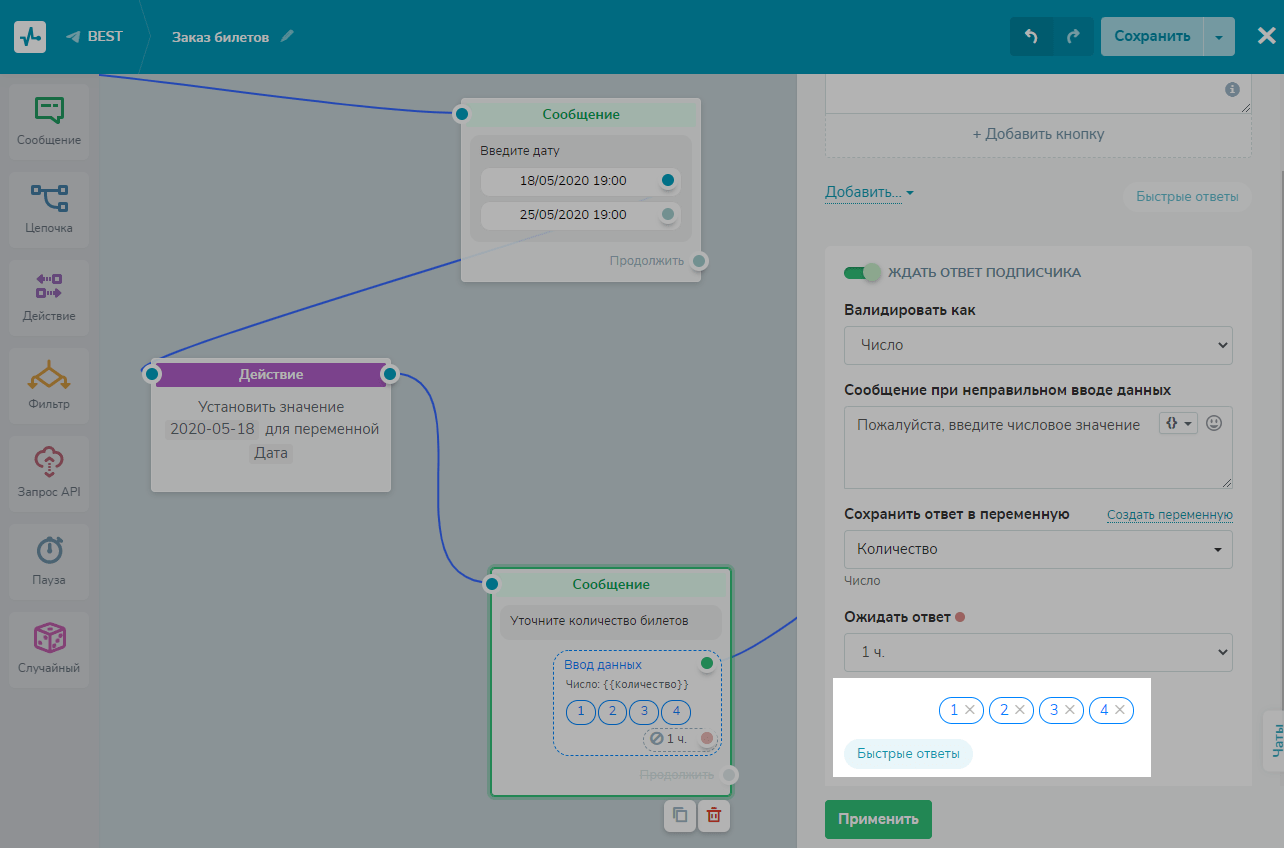Click the pulse logo icon in the header
Image resolution: width=1284 pixels, height=848 pixels.
click(30, 37)
